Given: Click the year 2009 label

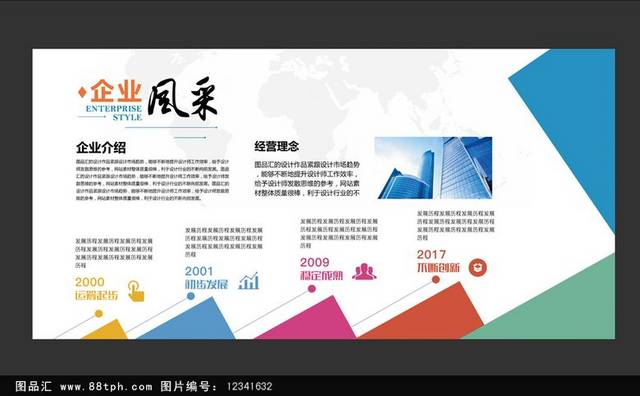Looking at the screenshot, I should click(314, 262).
